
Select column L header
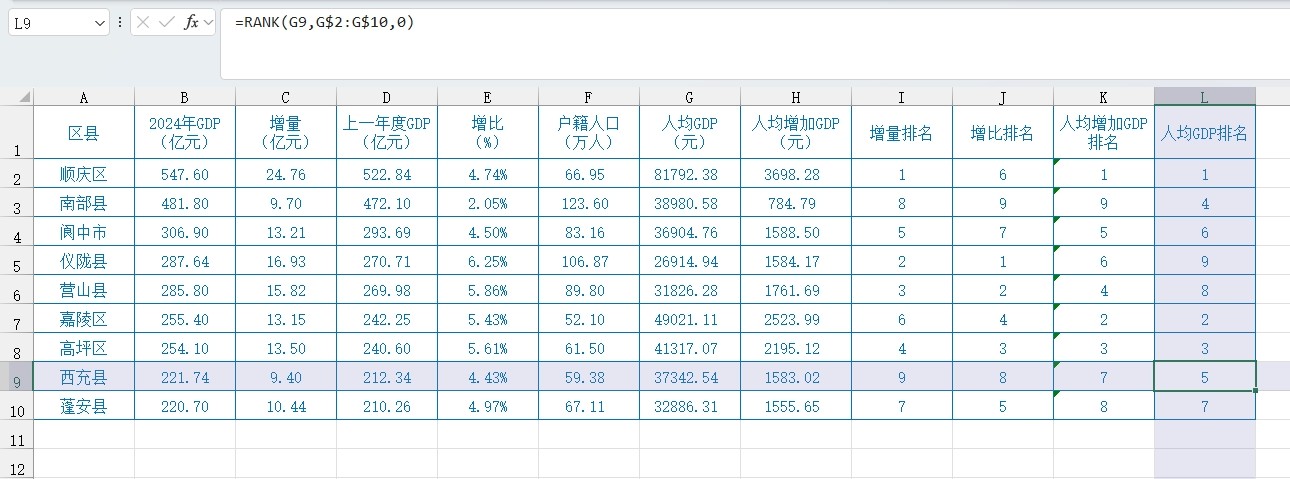click(1204, 97)
